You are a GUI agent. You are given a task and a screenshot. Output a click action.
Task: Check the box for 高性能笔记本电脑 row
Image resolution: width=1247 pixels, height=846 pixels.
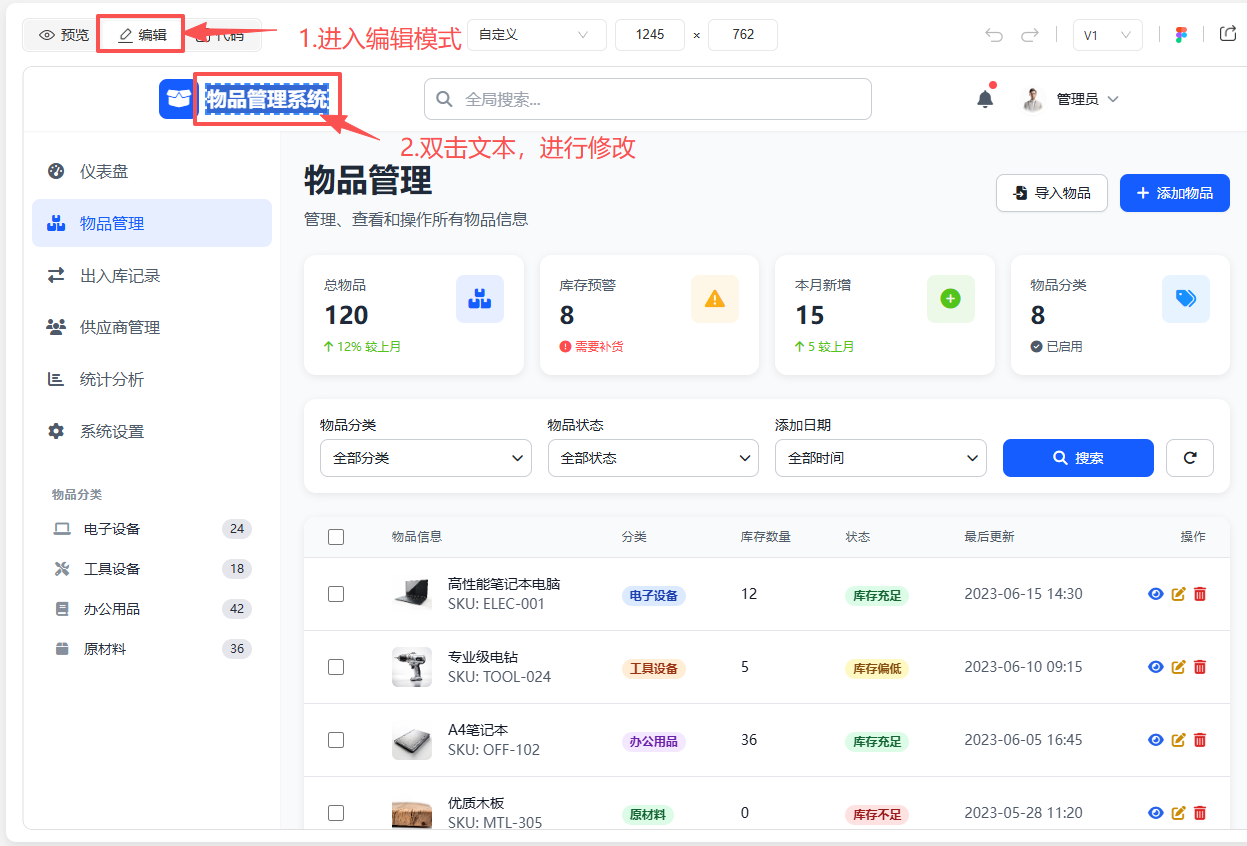click(x=336, y=594)
